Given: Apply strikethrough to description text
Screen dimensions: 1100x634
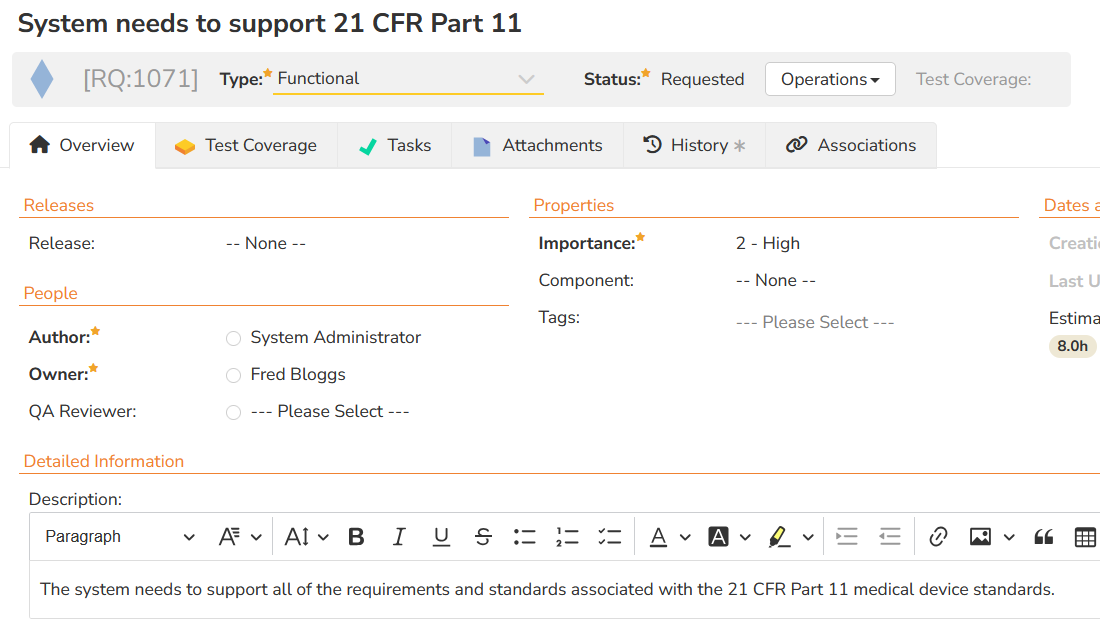Looking at the screenshot, I should (483, 537).
